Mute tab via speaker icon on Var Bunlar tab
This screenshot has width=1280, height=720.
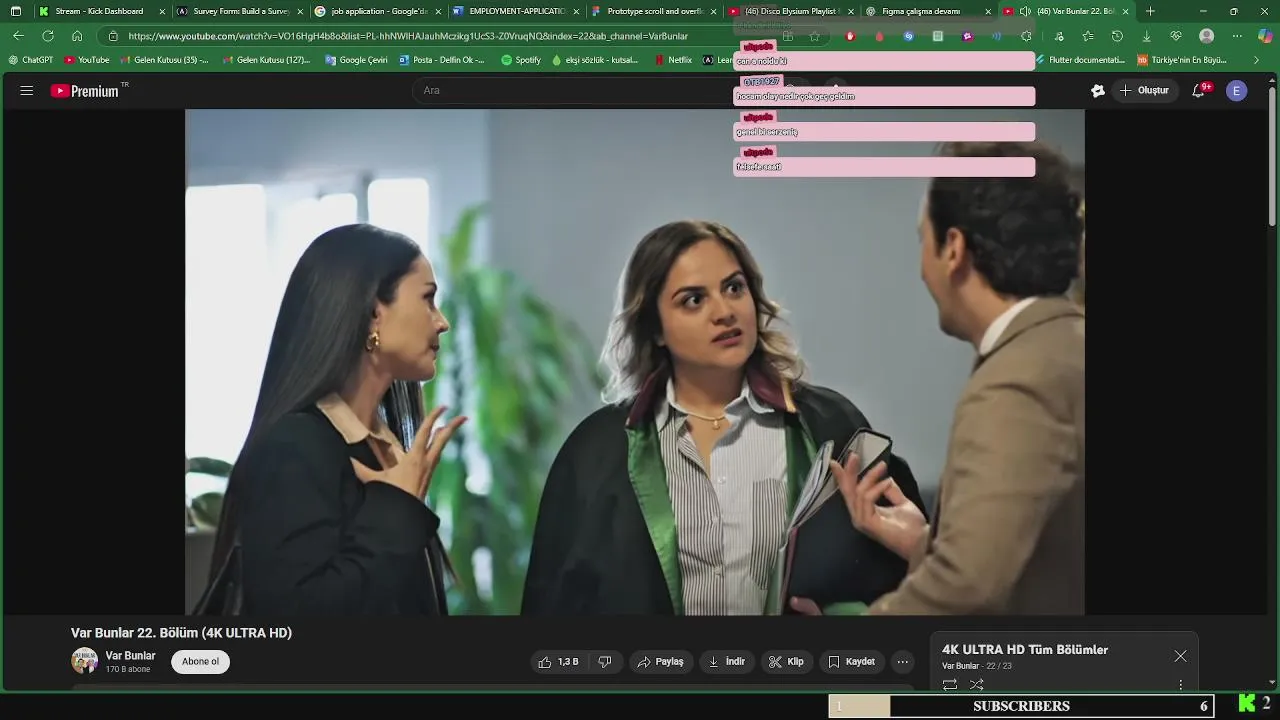tap(1025, 11)
